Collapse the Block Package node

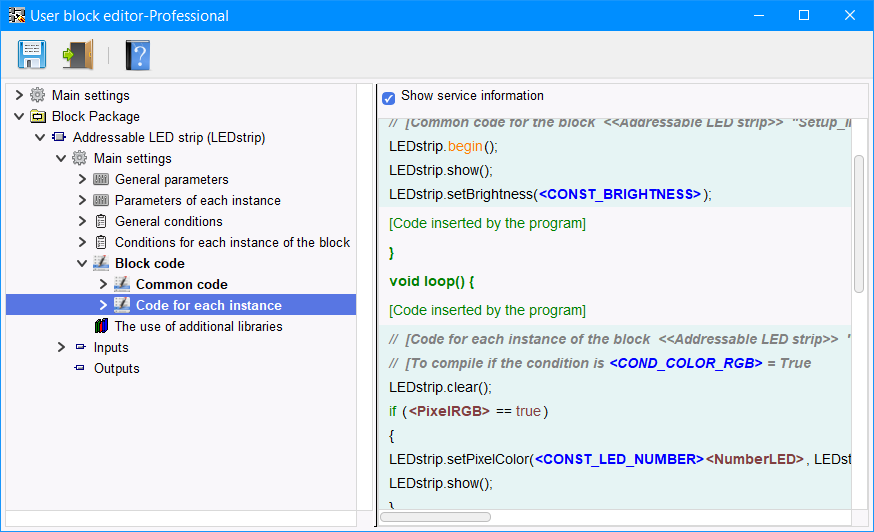tap(19, 117)
